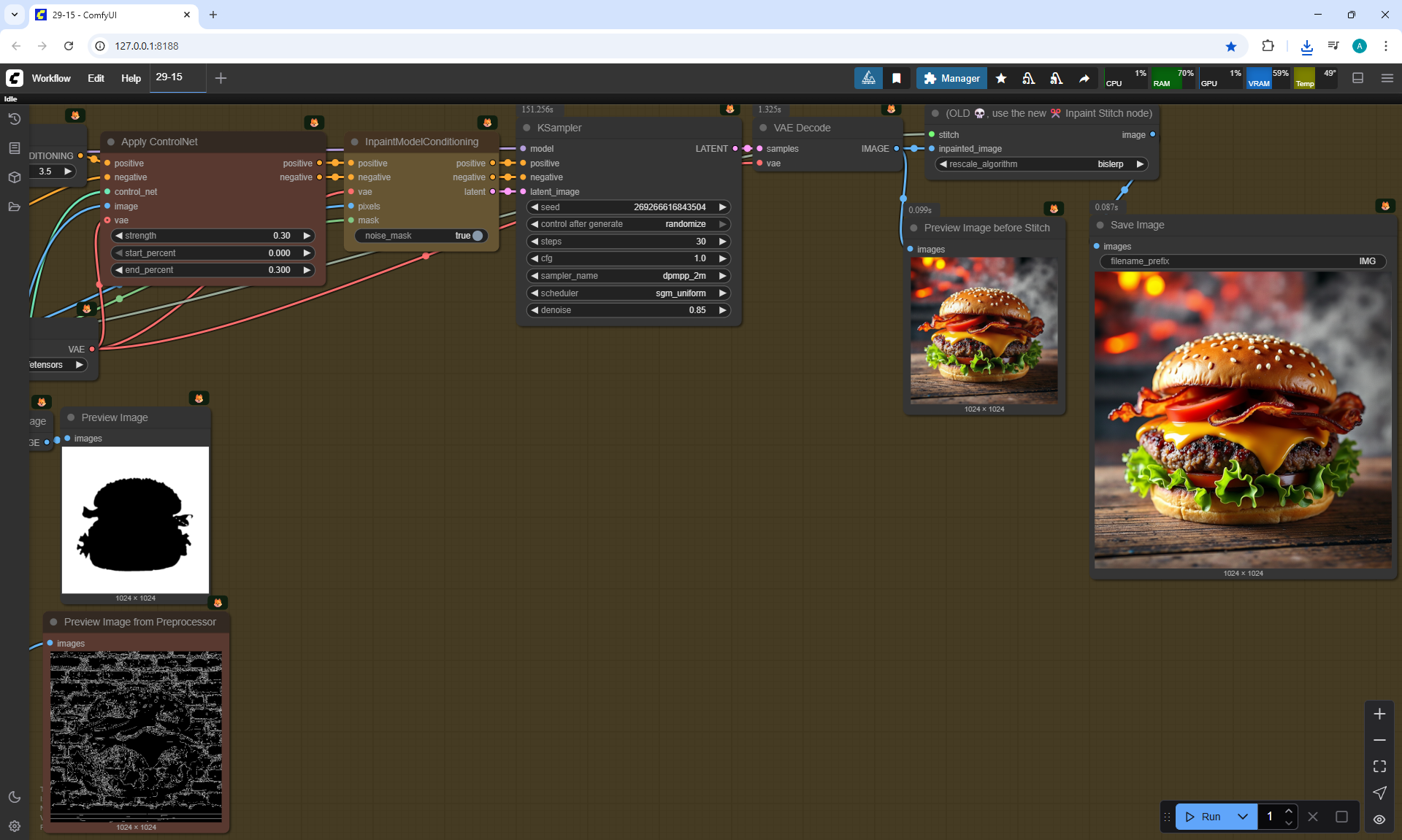The width and height of the screenshot is (1402, 840).
Task: Open the scheduler sgm_uniform selector
Action: pyautogui.click(x=628, y=293)
